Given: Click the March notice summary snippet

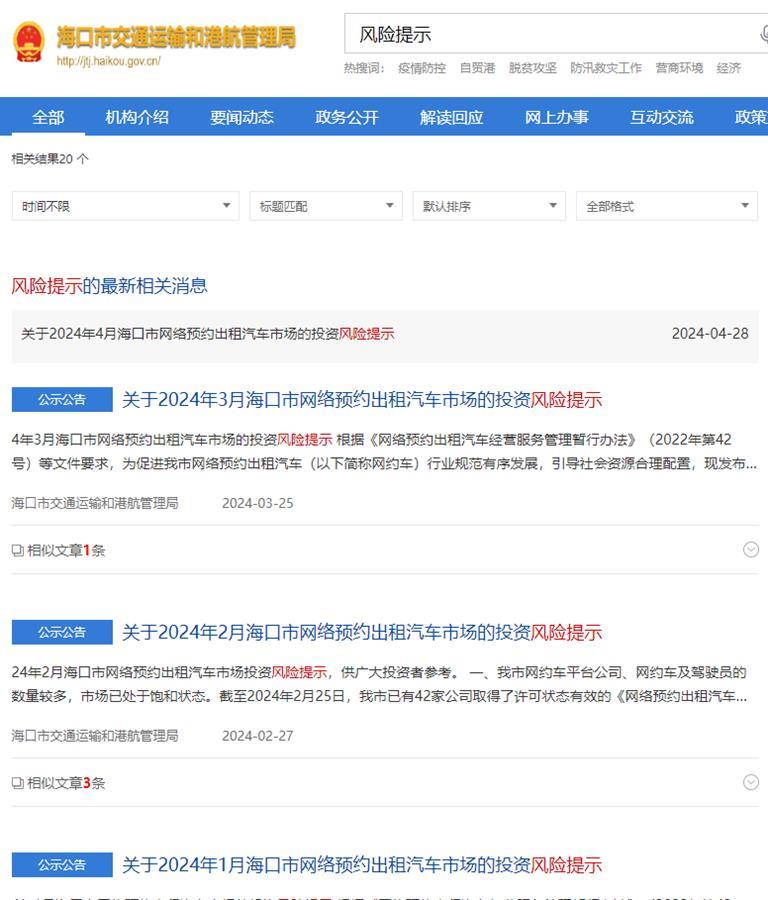Looking at the screenshot, I should [384, 452].
